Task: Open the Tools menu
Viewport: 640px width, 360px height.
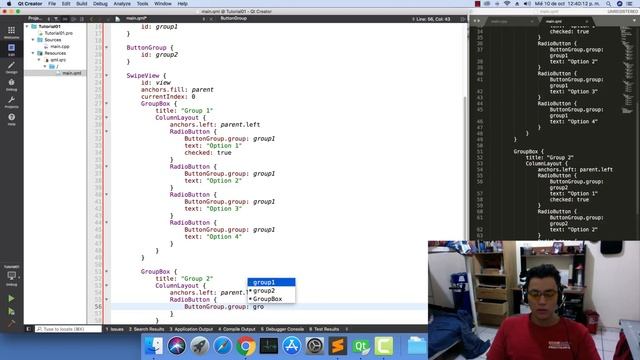Action: coord(142,4)
